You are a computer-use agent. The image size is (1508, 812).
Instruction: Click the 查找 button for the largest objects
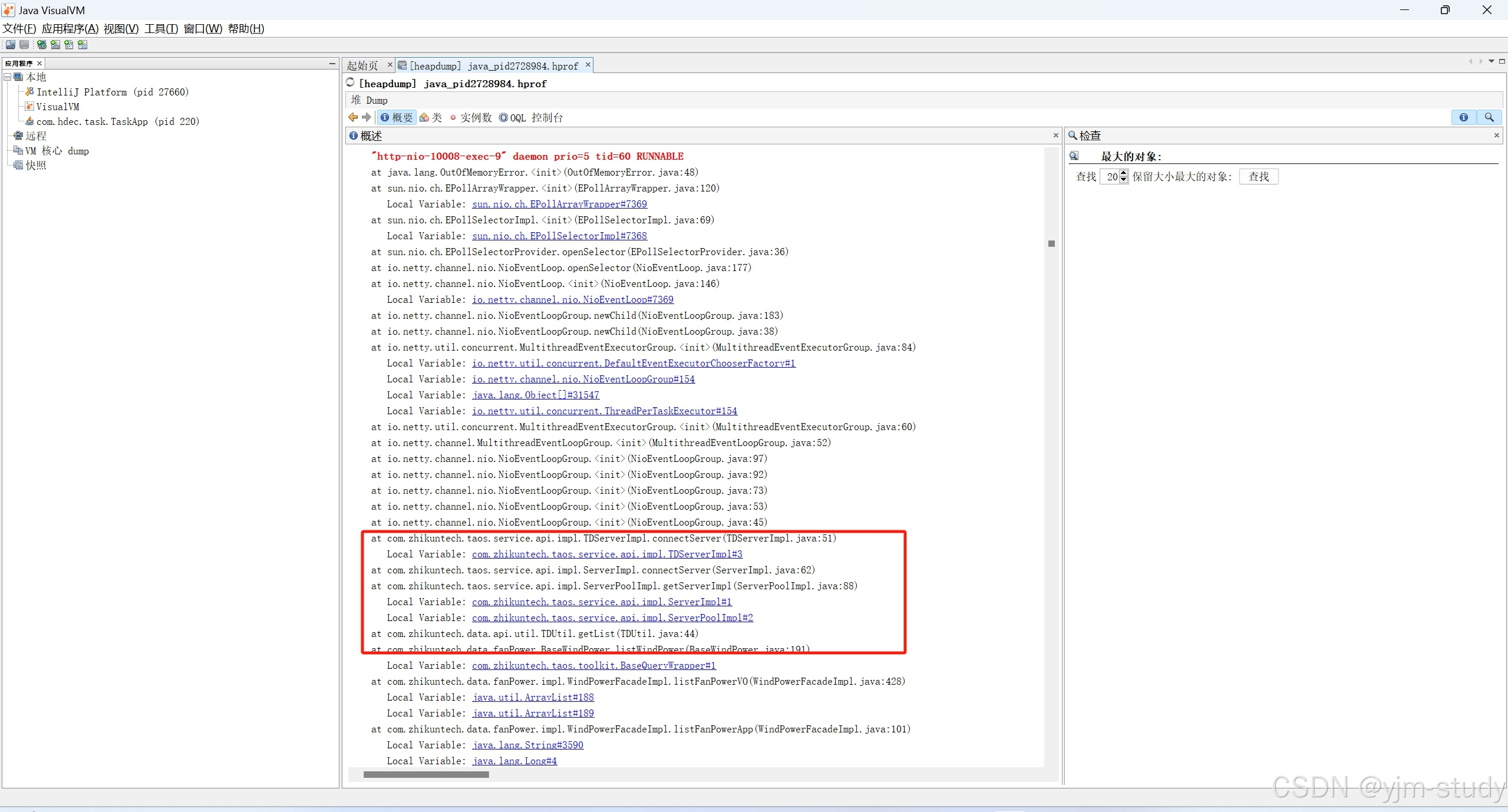(1258, 176)
